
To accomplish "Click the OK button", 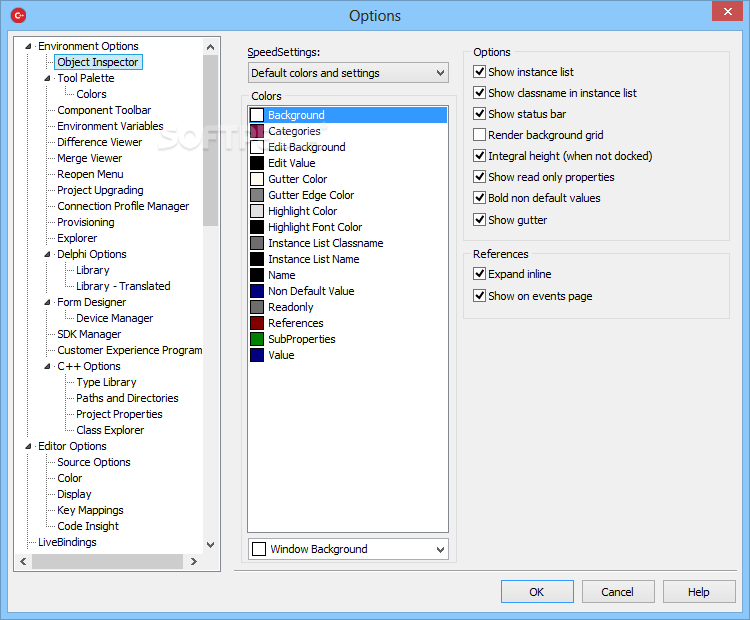I will (537, 592).
